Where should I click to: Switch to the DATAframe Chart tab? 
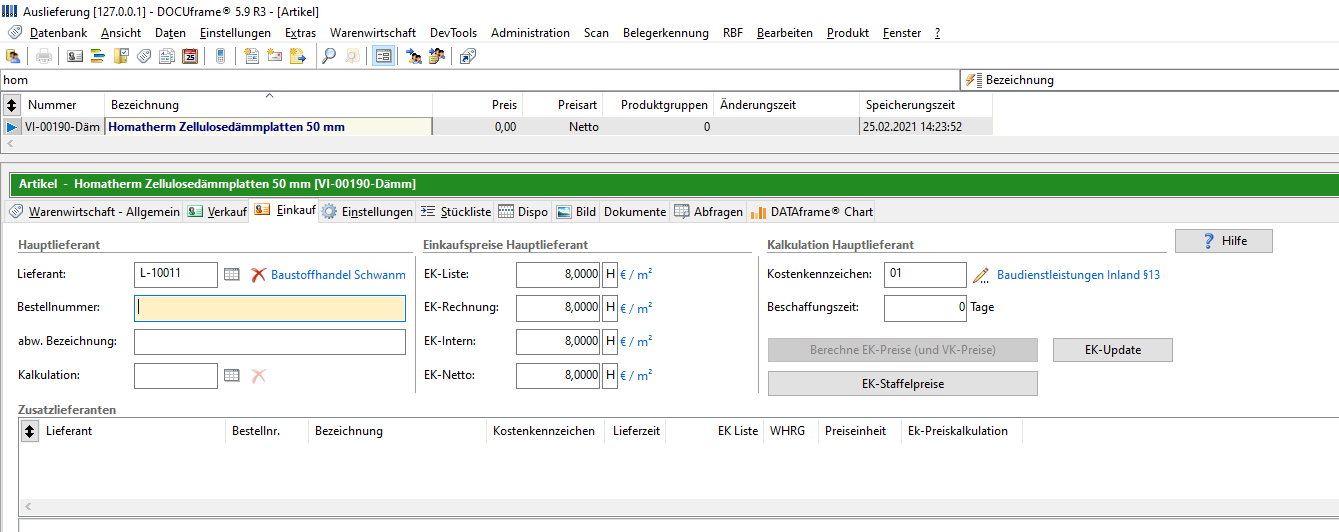coord(811,212)
